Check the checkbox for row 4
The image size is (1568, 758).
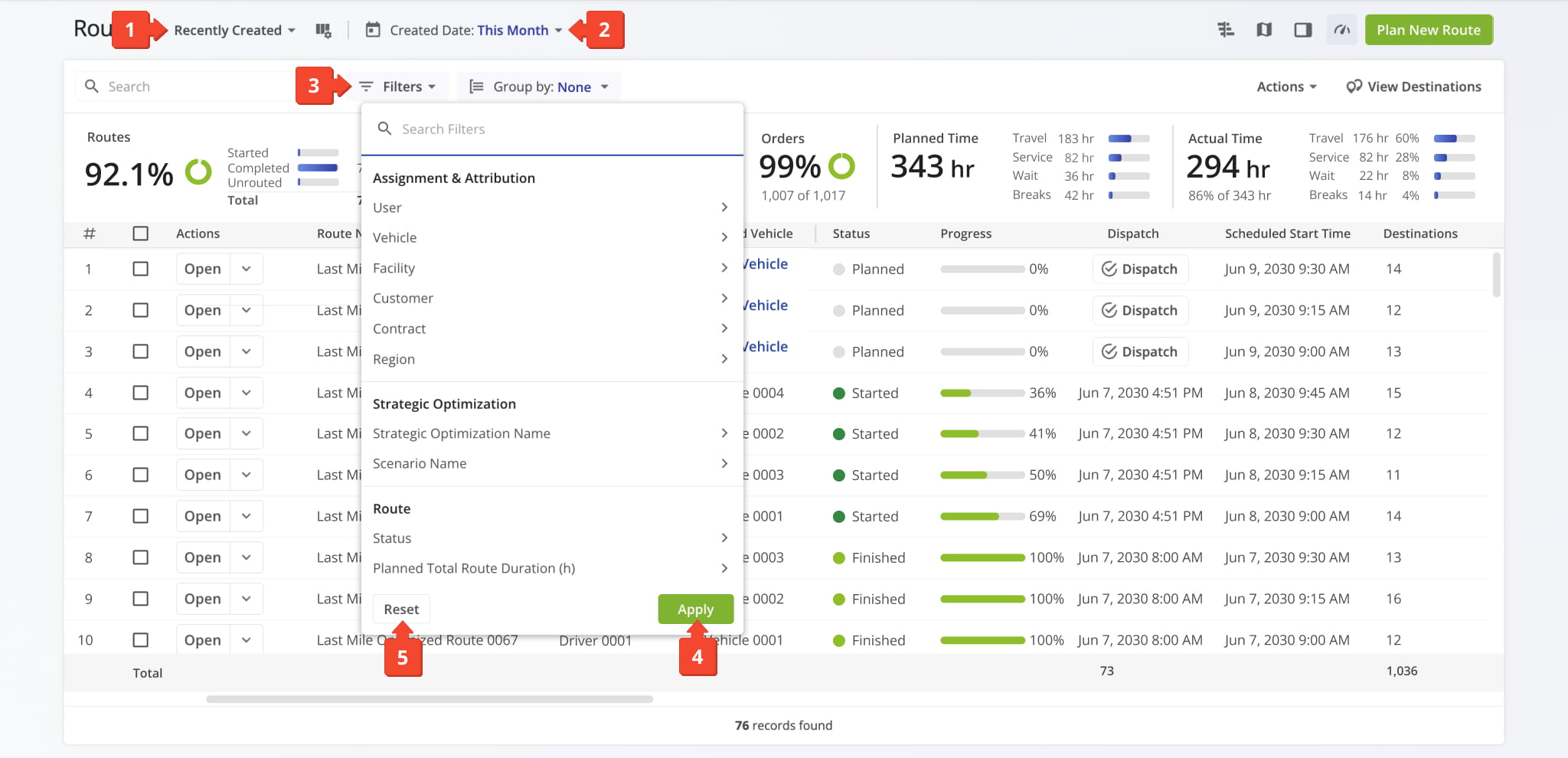[141, 393]
